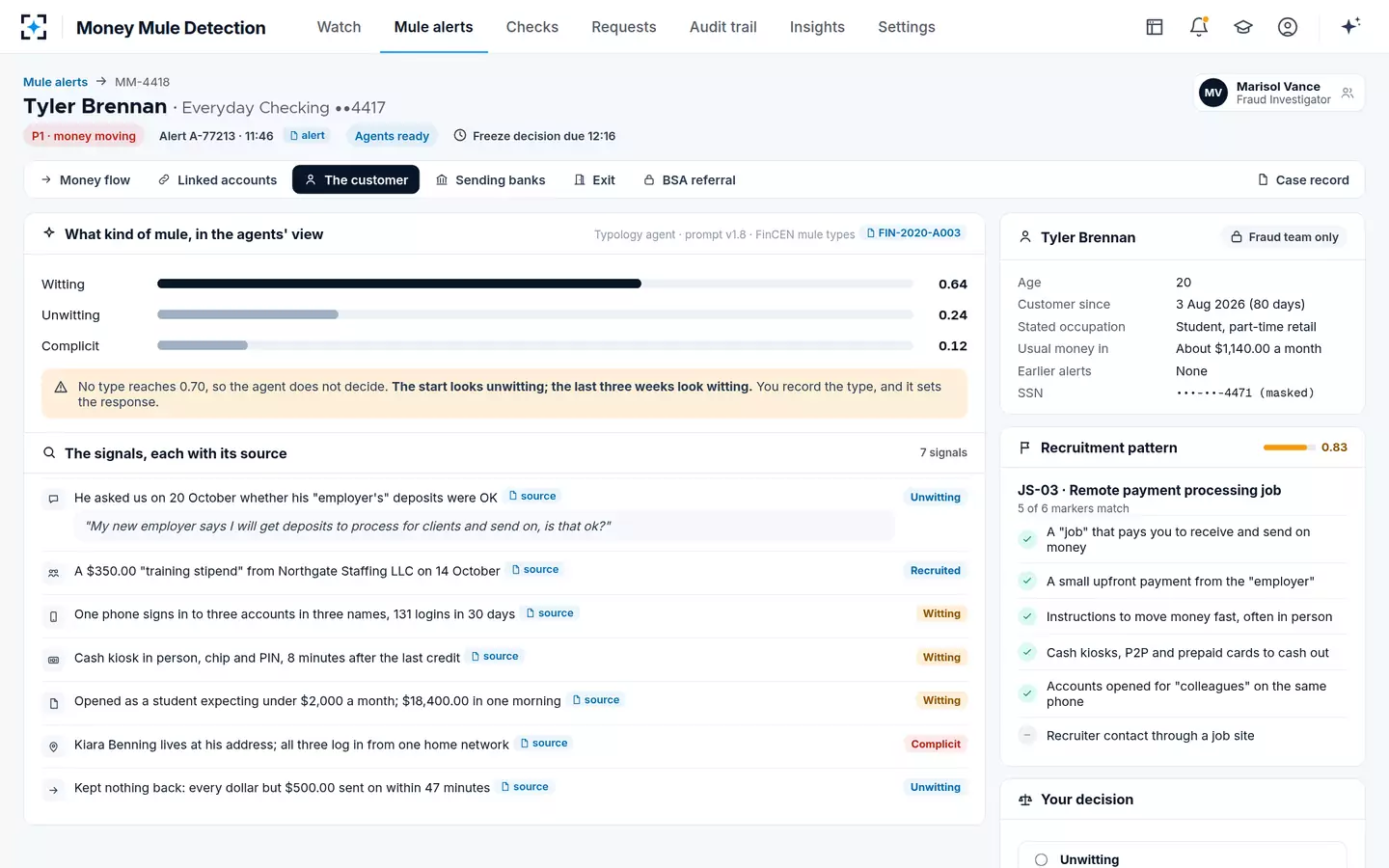
Task: Launch the sparkle AI assistant icon
Action: [x=1350, y=26]
